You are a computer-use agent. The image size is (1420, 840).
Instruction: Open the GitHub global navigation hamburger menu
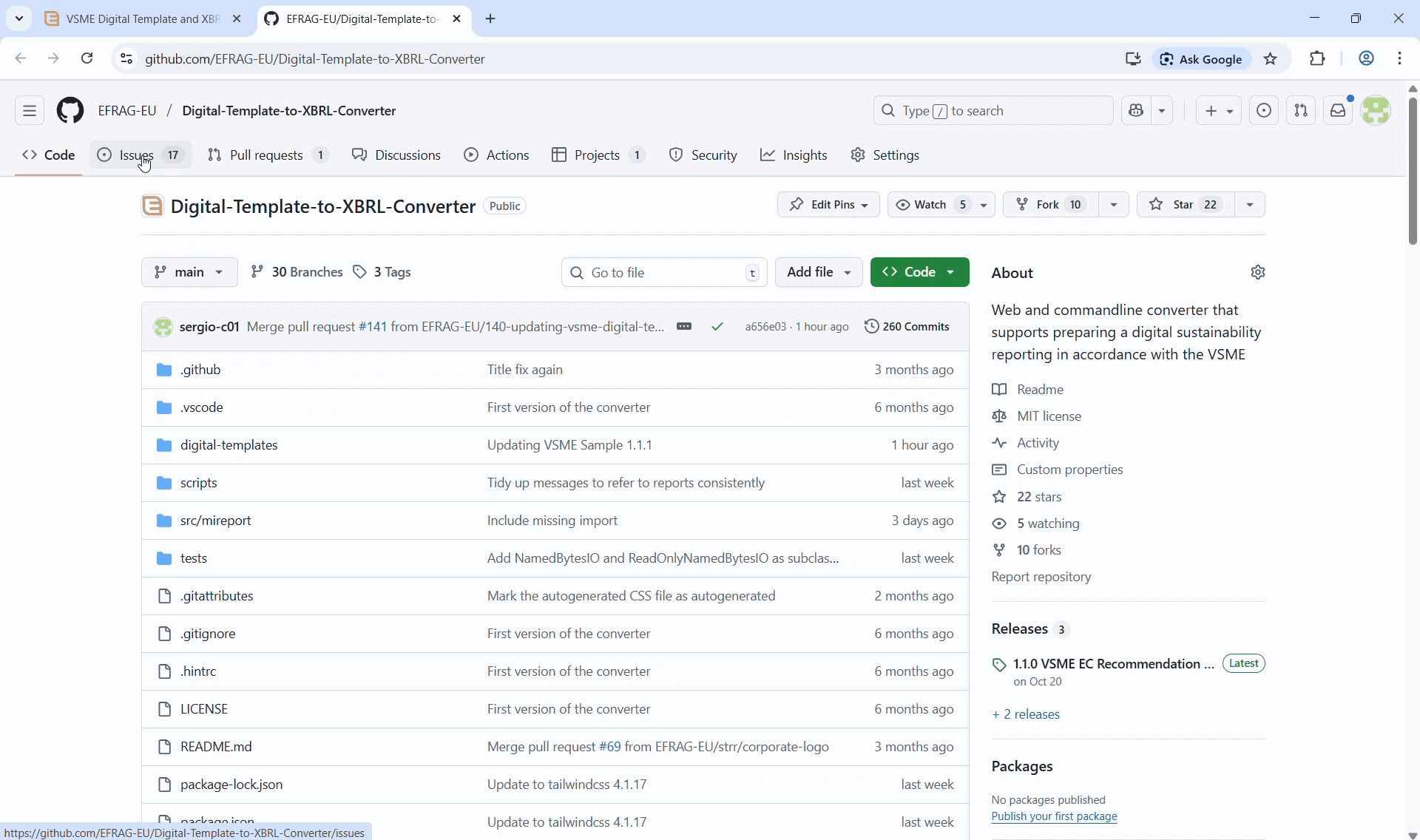(30, 111)
